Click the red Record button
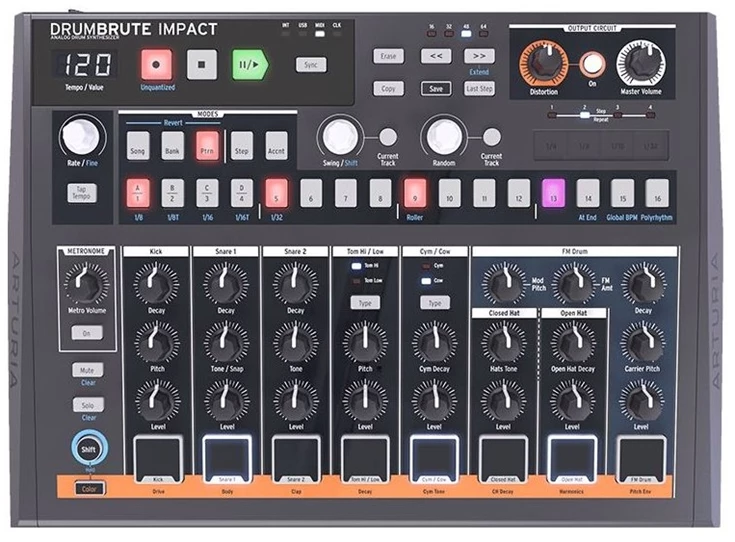This screenshot has height=542, width=735. click(x=157, y=64)
